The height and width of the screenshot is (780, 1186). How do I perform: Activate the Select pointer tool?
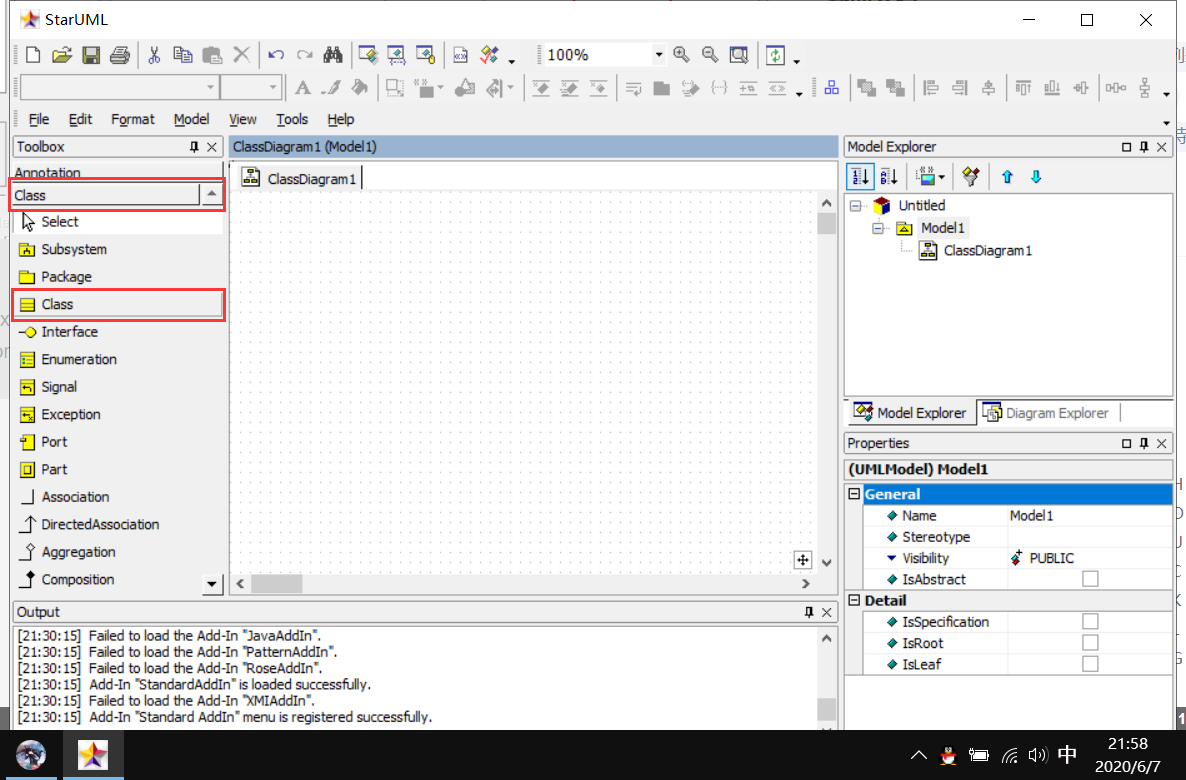(118, 222)
